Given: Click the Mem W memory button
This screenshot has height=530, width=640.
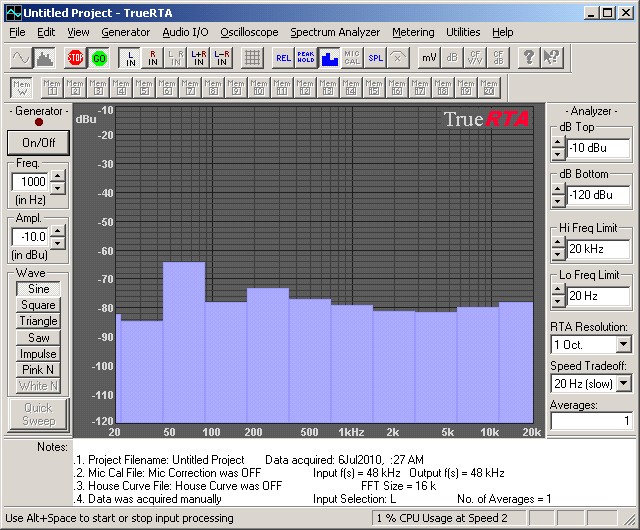Looking at the screenshot, I should click(21, 87).
